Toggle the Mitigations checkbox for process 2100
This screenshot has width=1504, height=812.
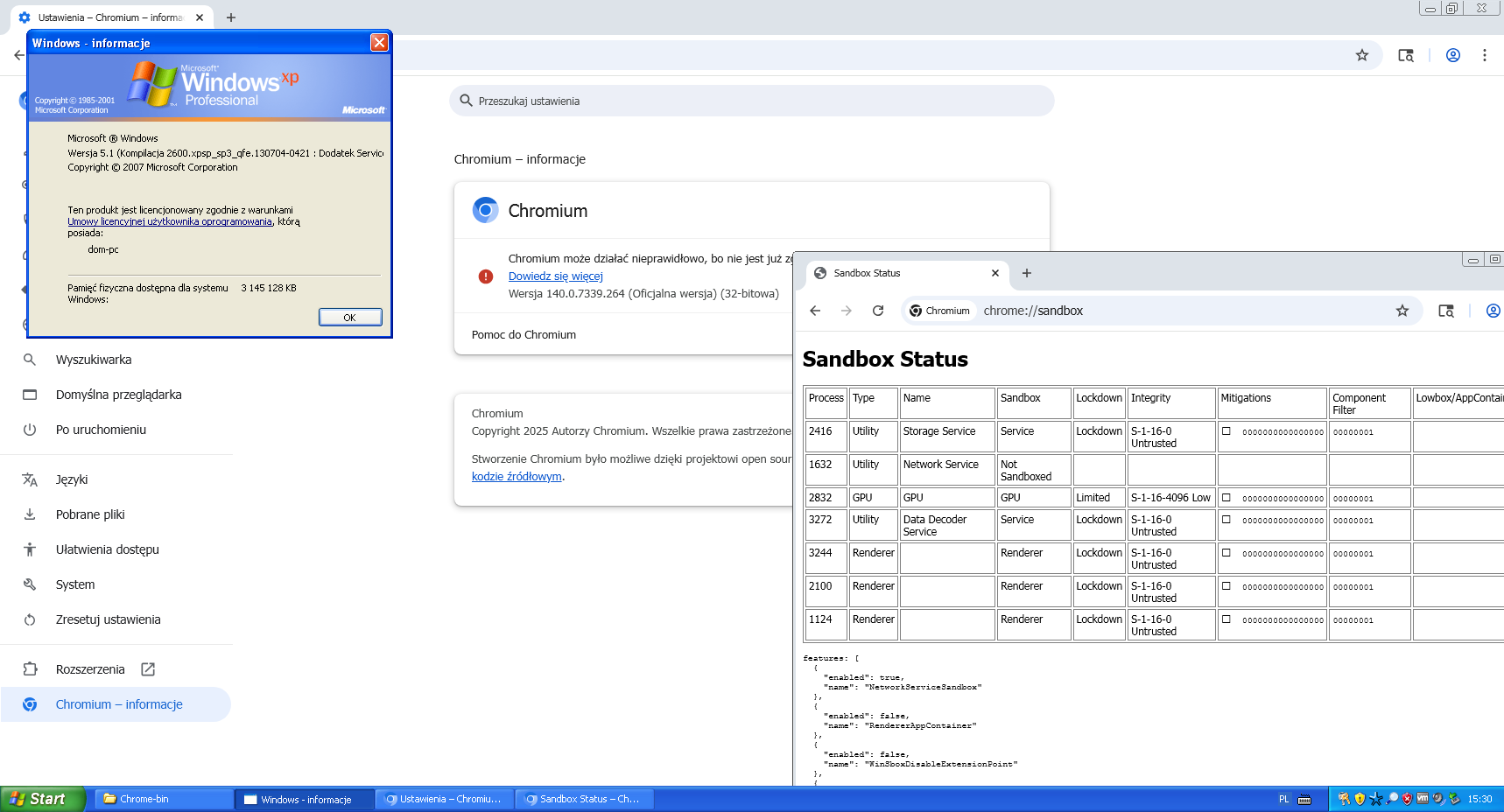1226,586
